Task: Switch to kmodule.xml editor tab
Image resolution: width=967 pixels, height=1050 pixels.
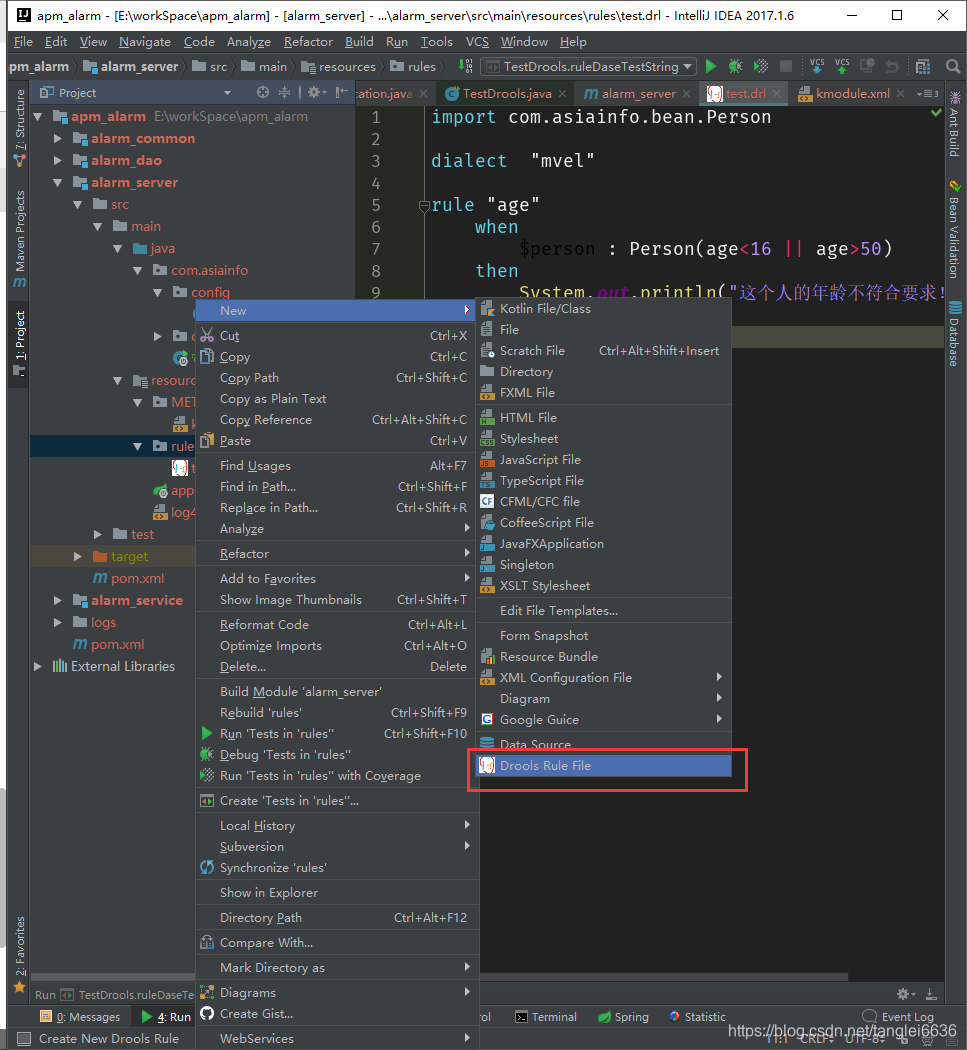Action: pyautogui.click(x=852, y=94)
